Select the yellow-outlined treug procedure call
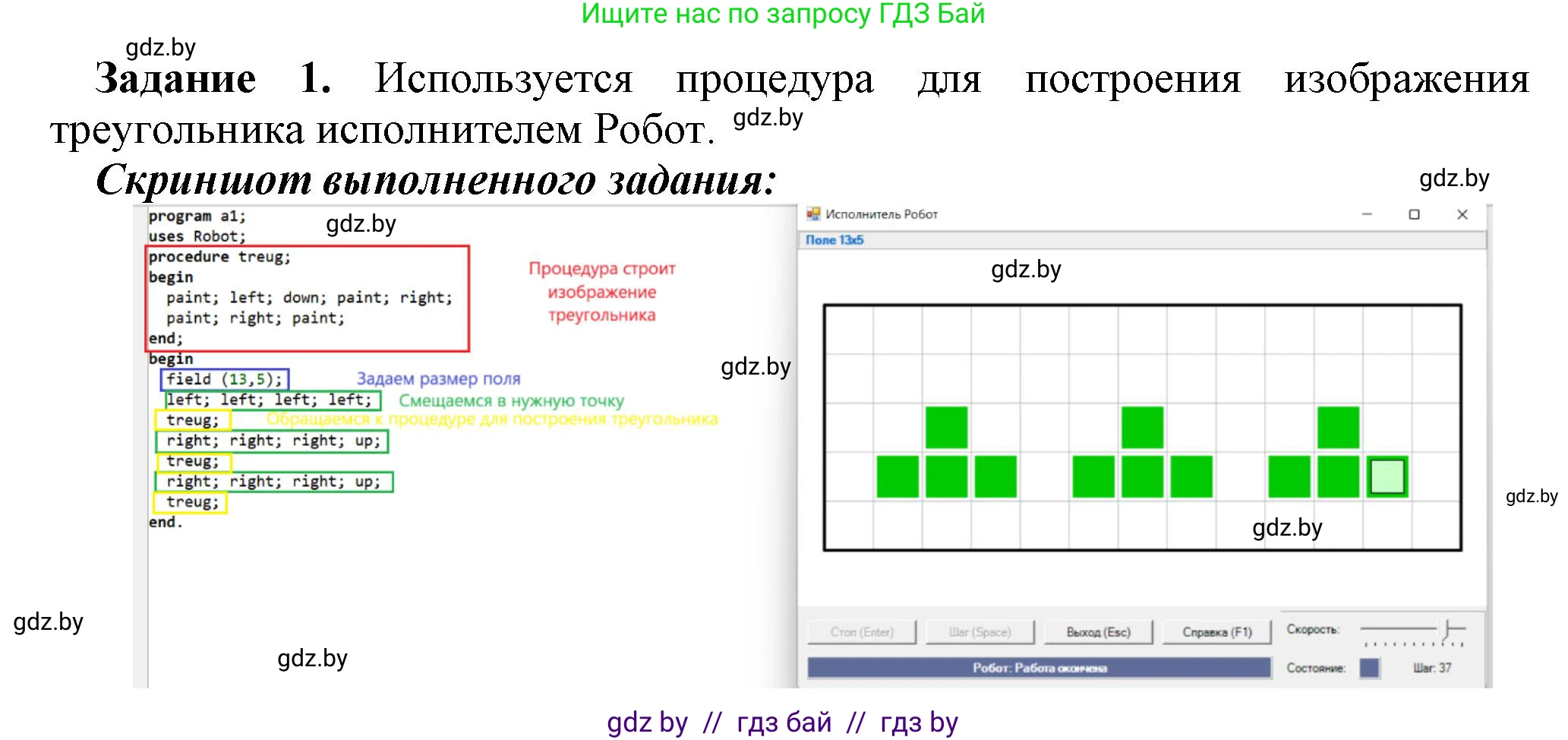Viewport: 1568px width, 740px height. click(192, 420)
